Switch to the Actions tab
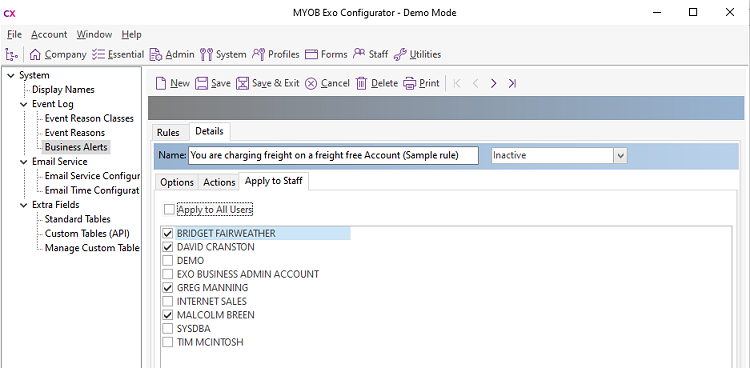750x368 pixels. [219, 182]
